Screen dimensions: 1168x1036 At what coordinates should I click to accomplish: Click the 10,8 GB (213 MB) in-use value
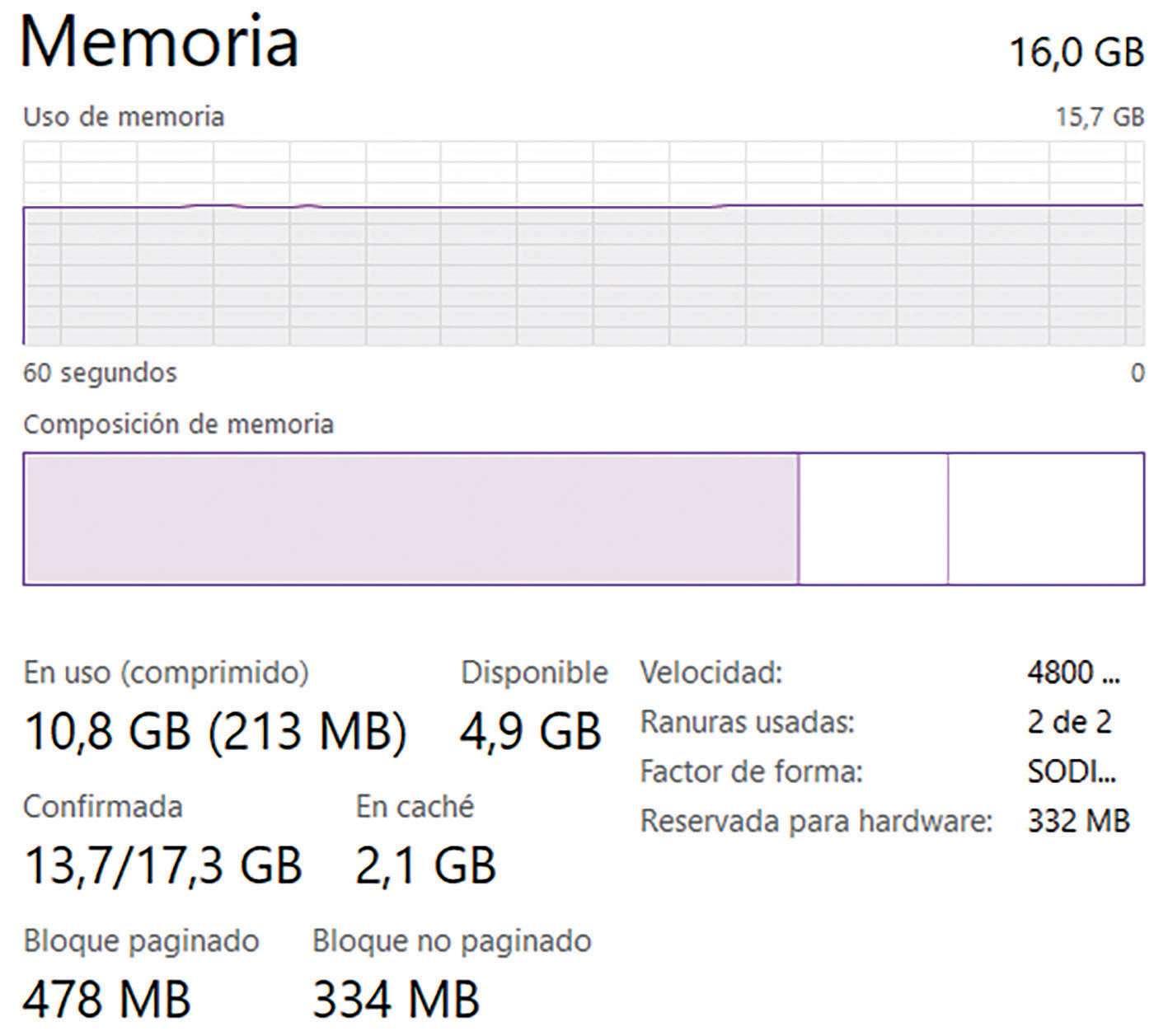[216, 731]
